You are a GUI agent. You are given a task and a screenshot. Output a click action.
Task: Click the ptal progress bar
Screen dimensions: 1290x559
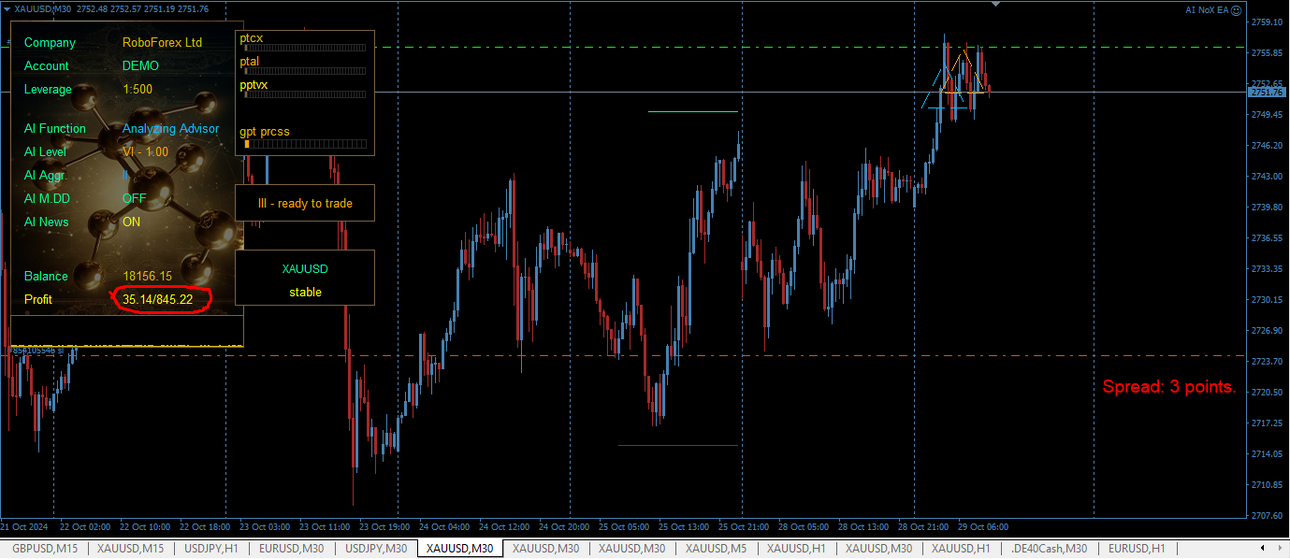point(305,71)
